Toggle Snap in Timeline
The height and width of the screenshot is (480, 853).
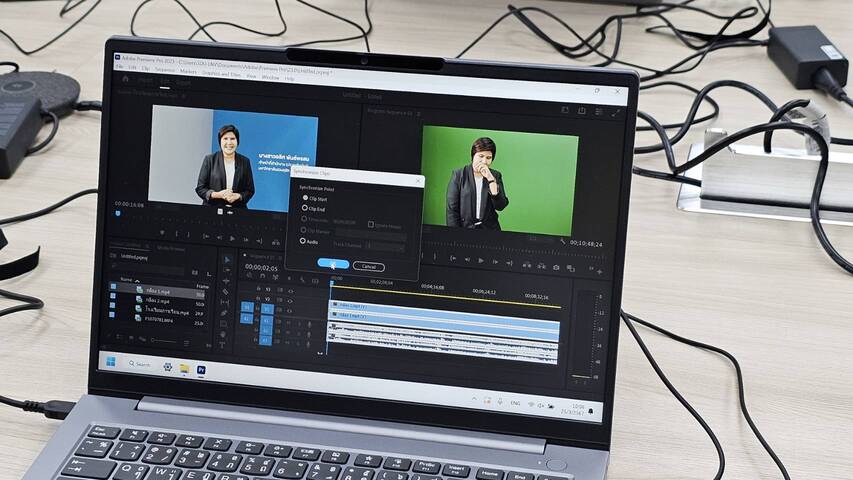point(262,276)
